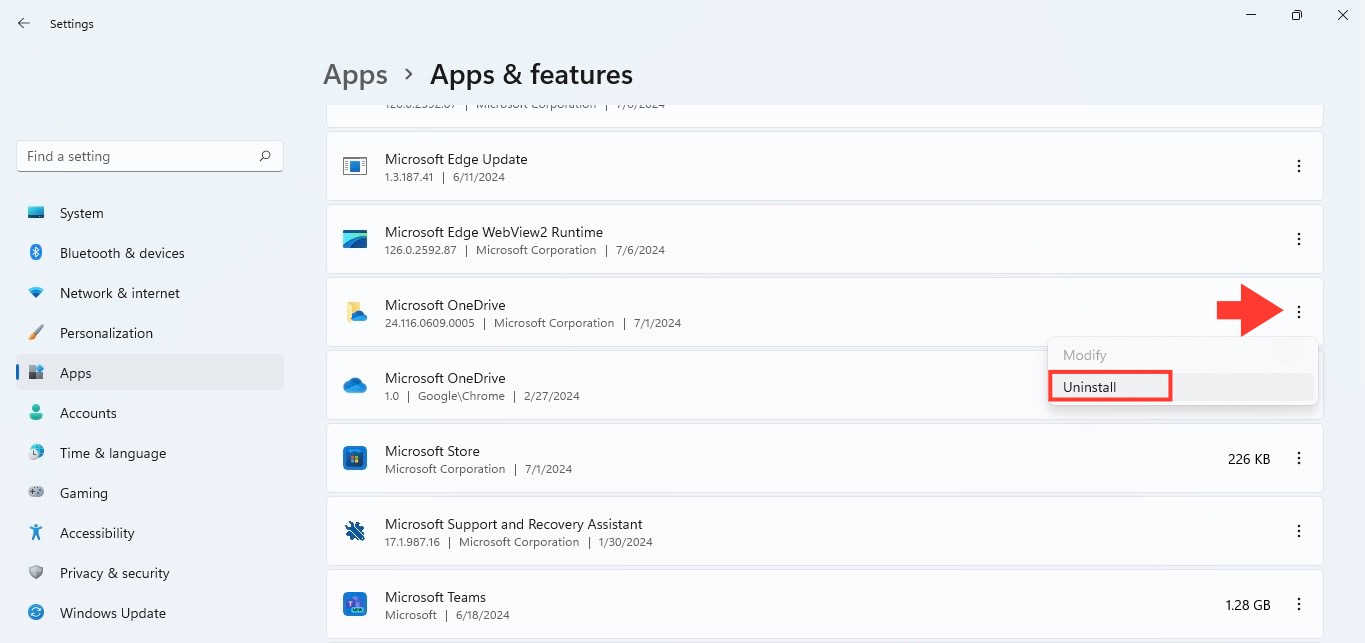Click the Microsoft Teams name text
Screen dimensions: 1365x643
pos(435,597)
